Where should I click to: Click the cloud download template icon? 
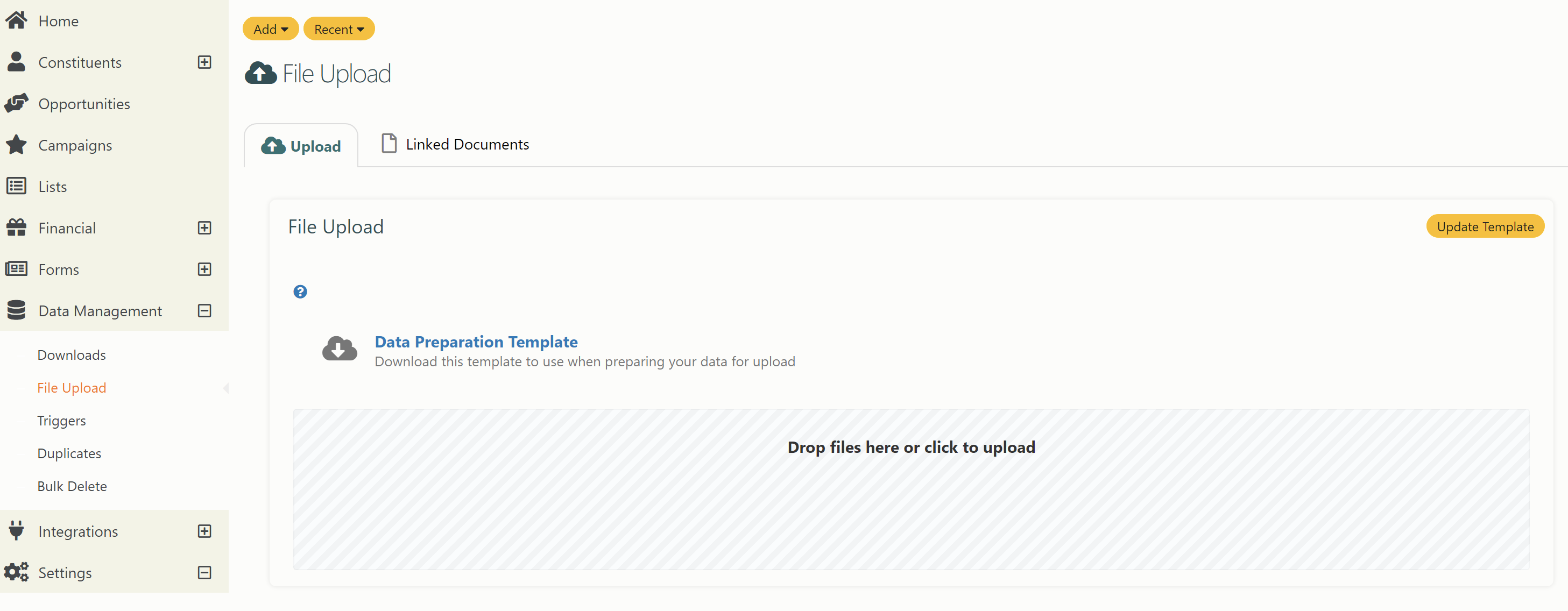click(340, 349)
